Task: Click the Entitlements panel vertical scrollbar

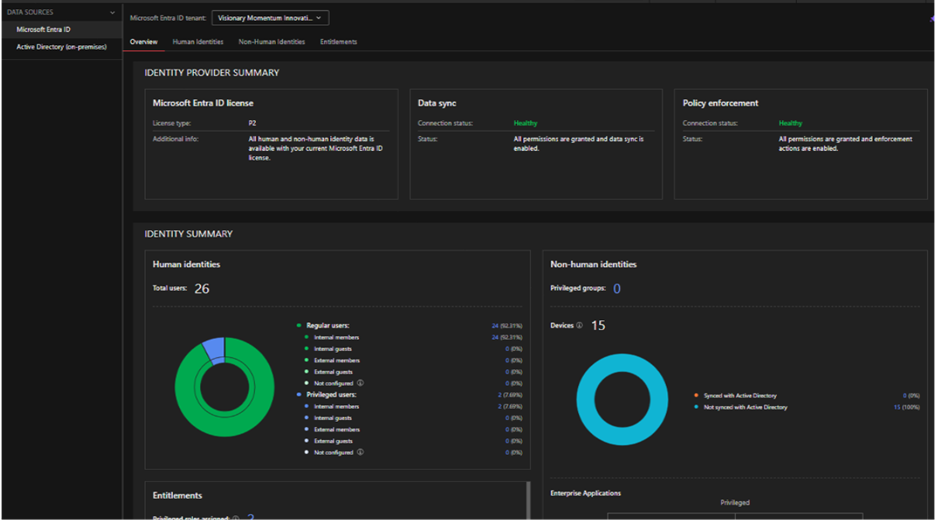Action: point(528,500)
